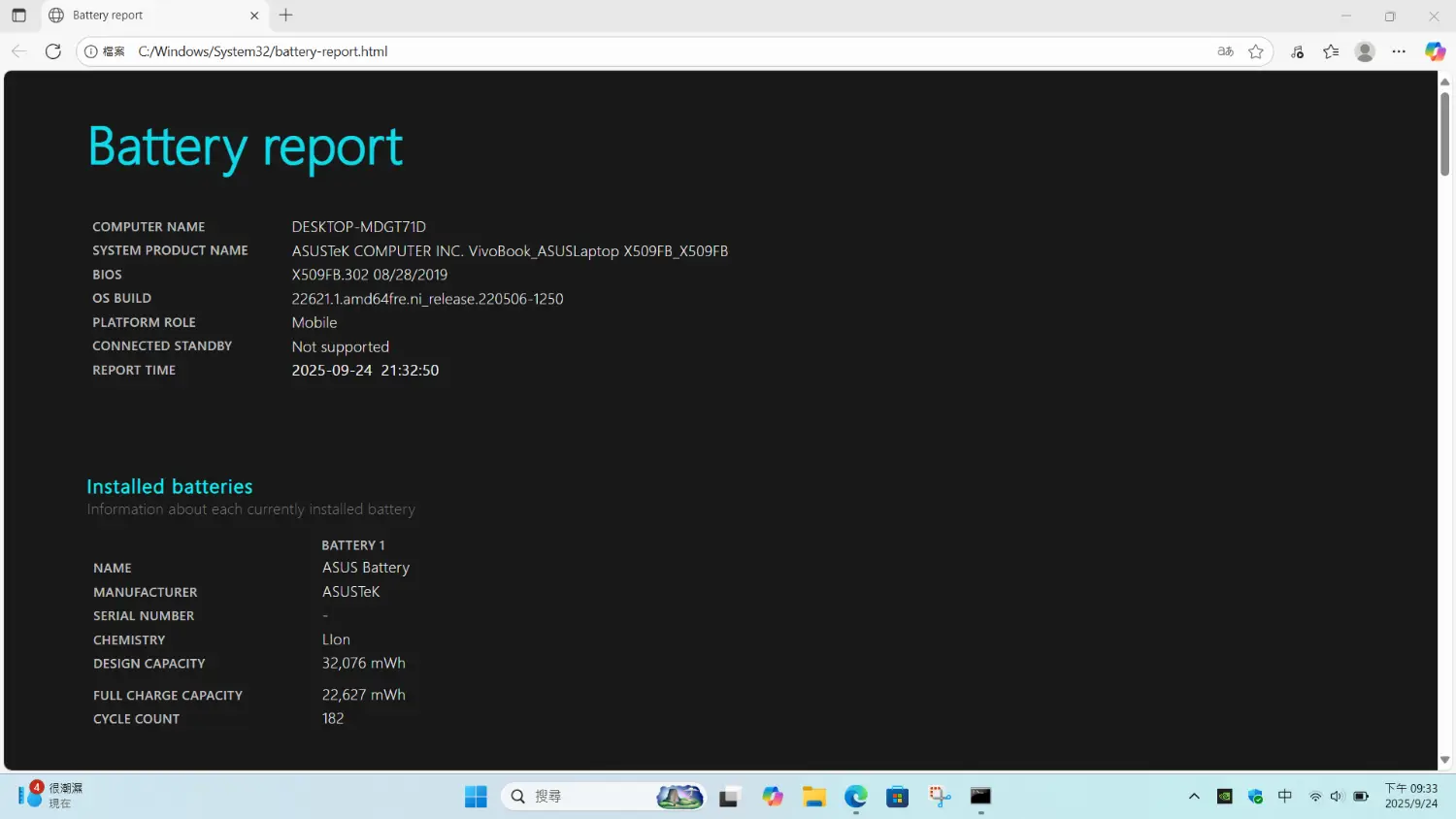This screenshot has width=1456, height=819.
Task: Open a new browser tab
Action: [285, 16]
